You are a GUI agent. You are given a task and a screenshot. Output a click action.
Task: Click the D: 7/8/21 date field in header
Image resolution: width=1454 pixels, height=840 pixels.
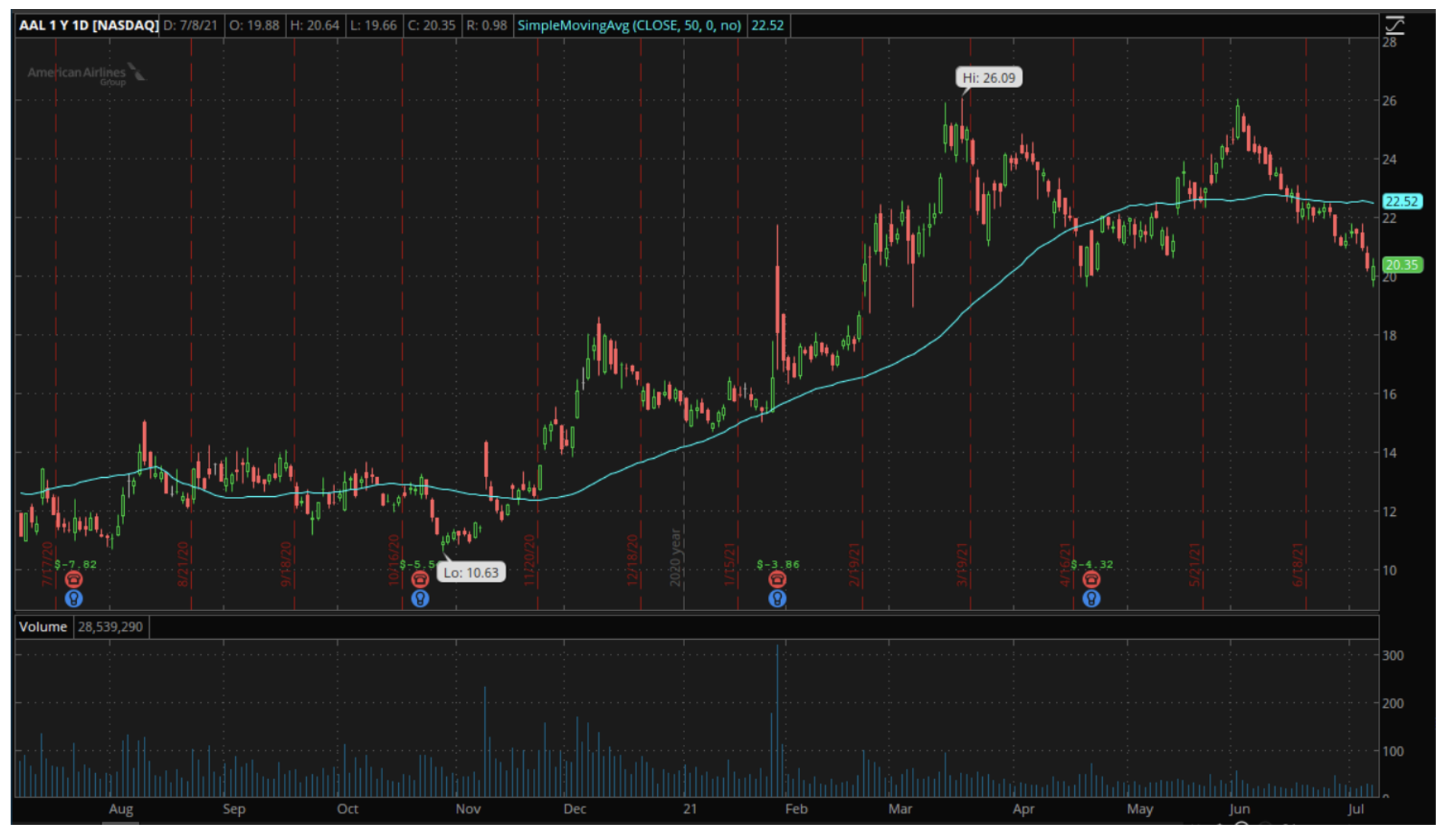(x=190, y=25)
